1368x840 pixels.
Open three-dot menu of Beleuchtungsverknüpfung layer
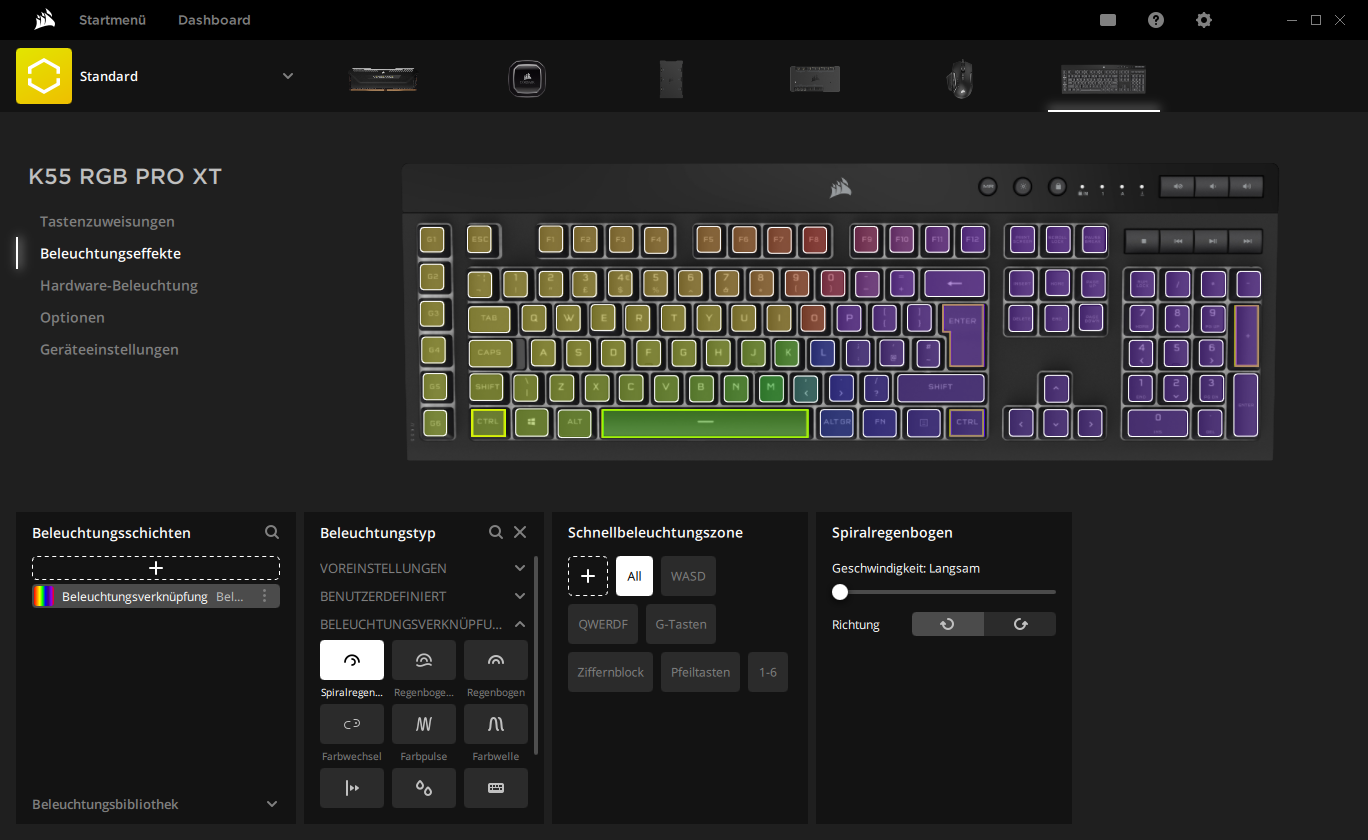point(265,597)
